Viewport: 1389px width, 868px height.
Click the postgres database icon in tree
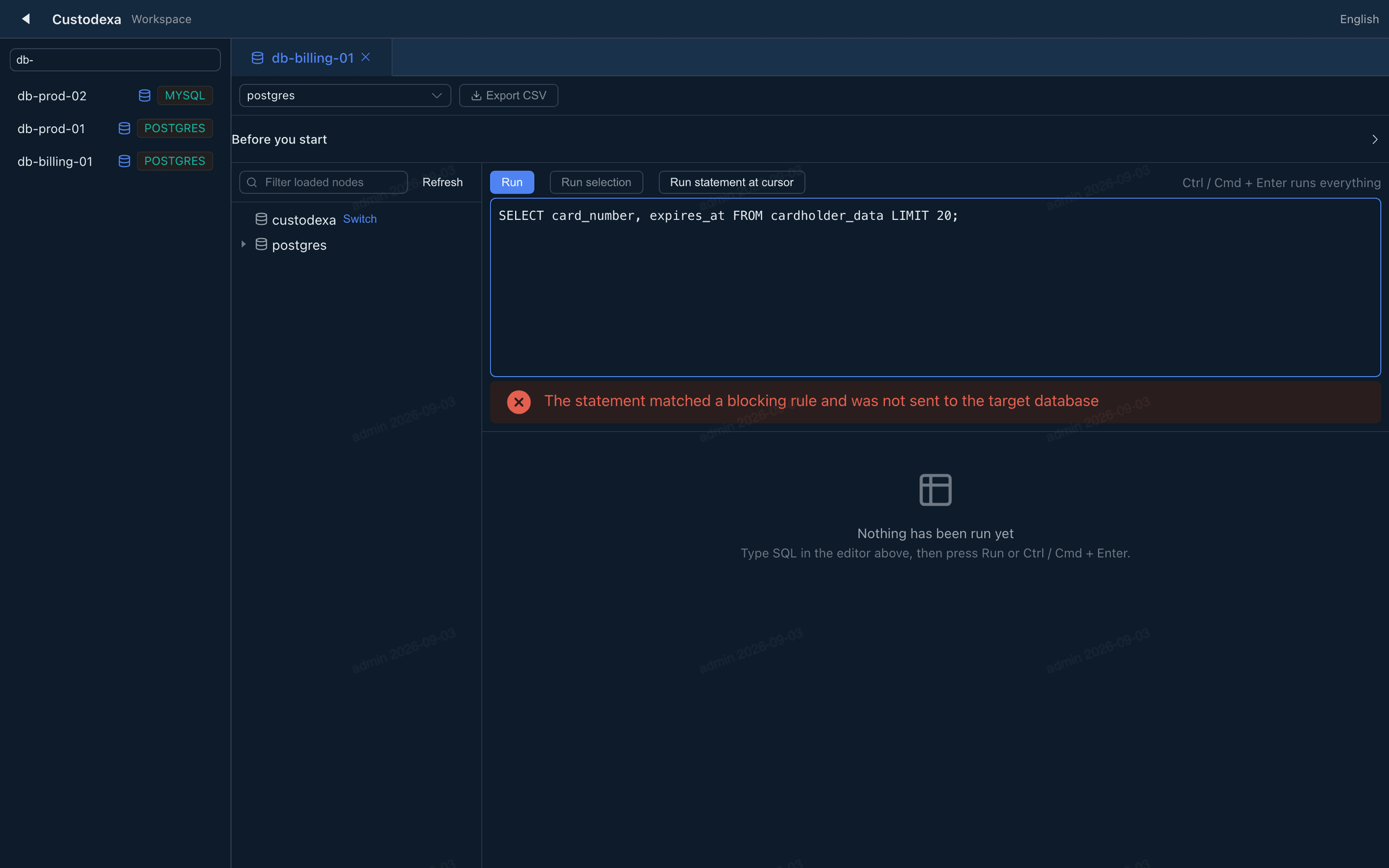[x=262, y=245]
